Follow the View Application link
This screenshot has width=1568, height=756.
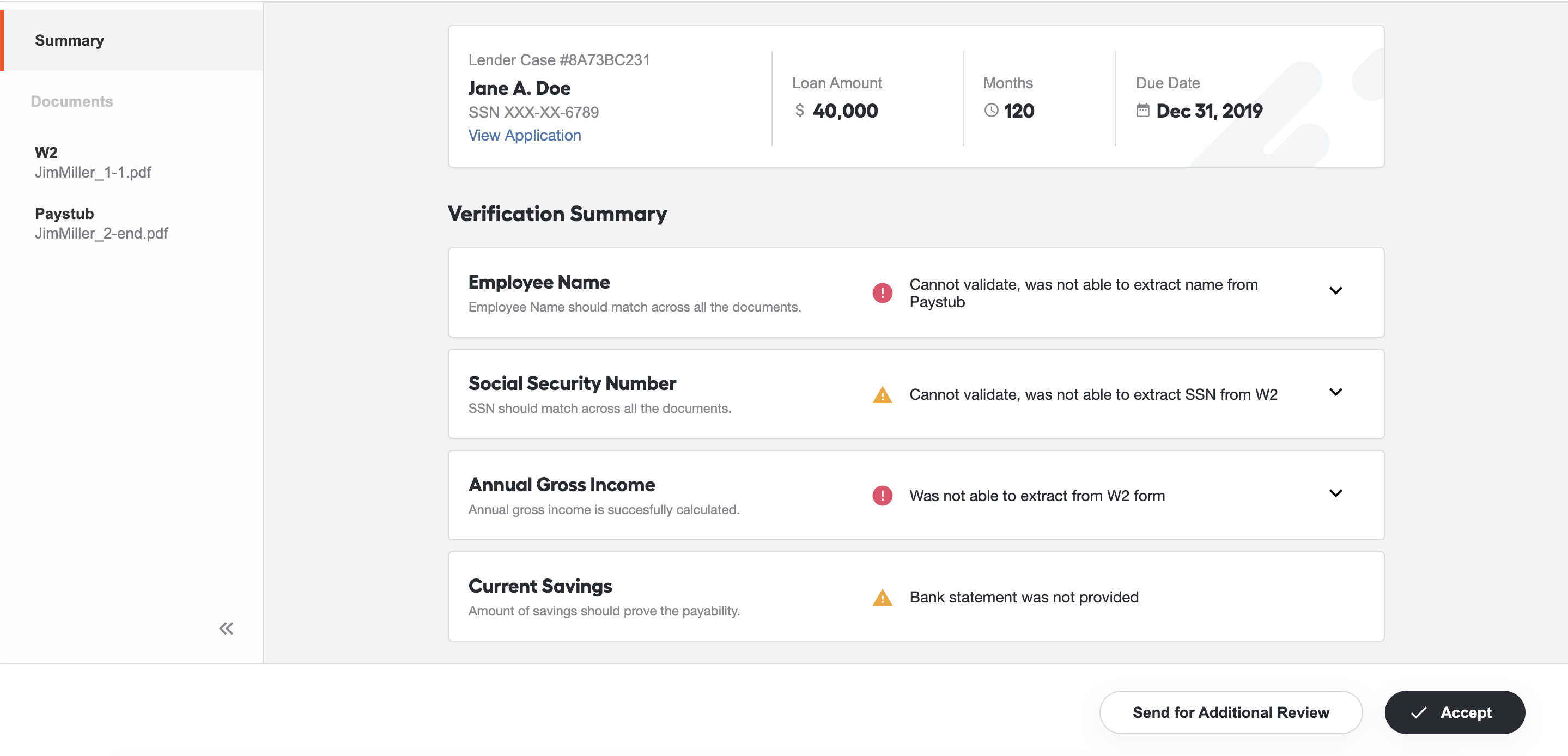point(524,135)
